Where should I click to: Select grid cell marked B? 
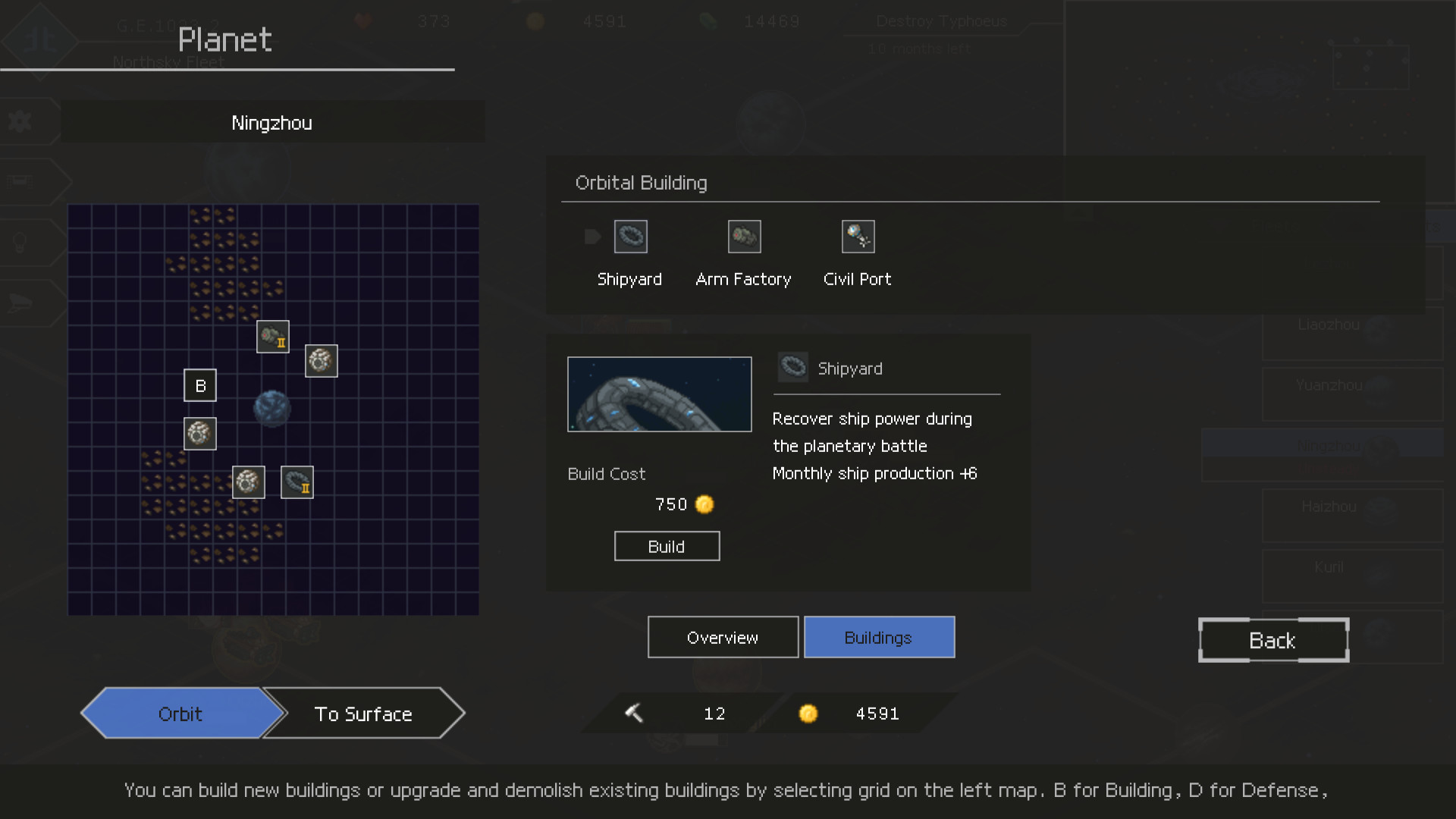pos(199,385)
